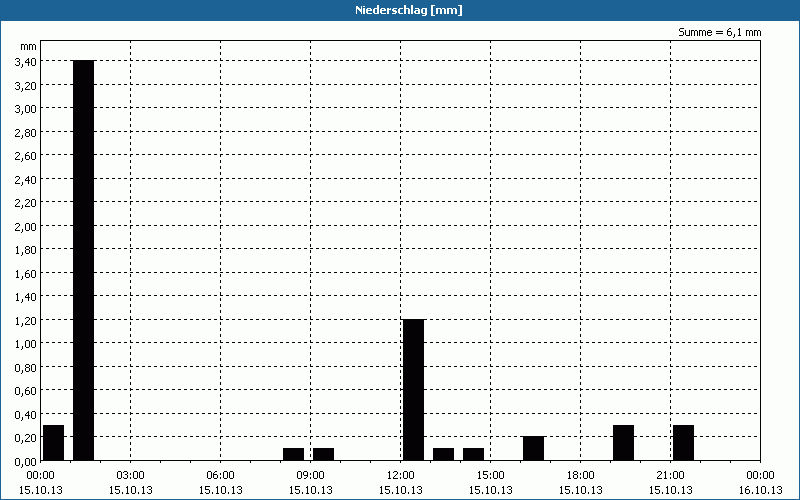Image resolution: width=800 pixels, height=500 pixels.
Task: Click the y-axis label 0,80
Action: pyautogui.click(x=26, y=367)
